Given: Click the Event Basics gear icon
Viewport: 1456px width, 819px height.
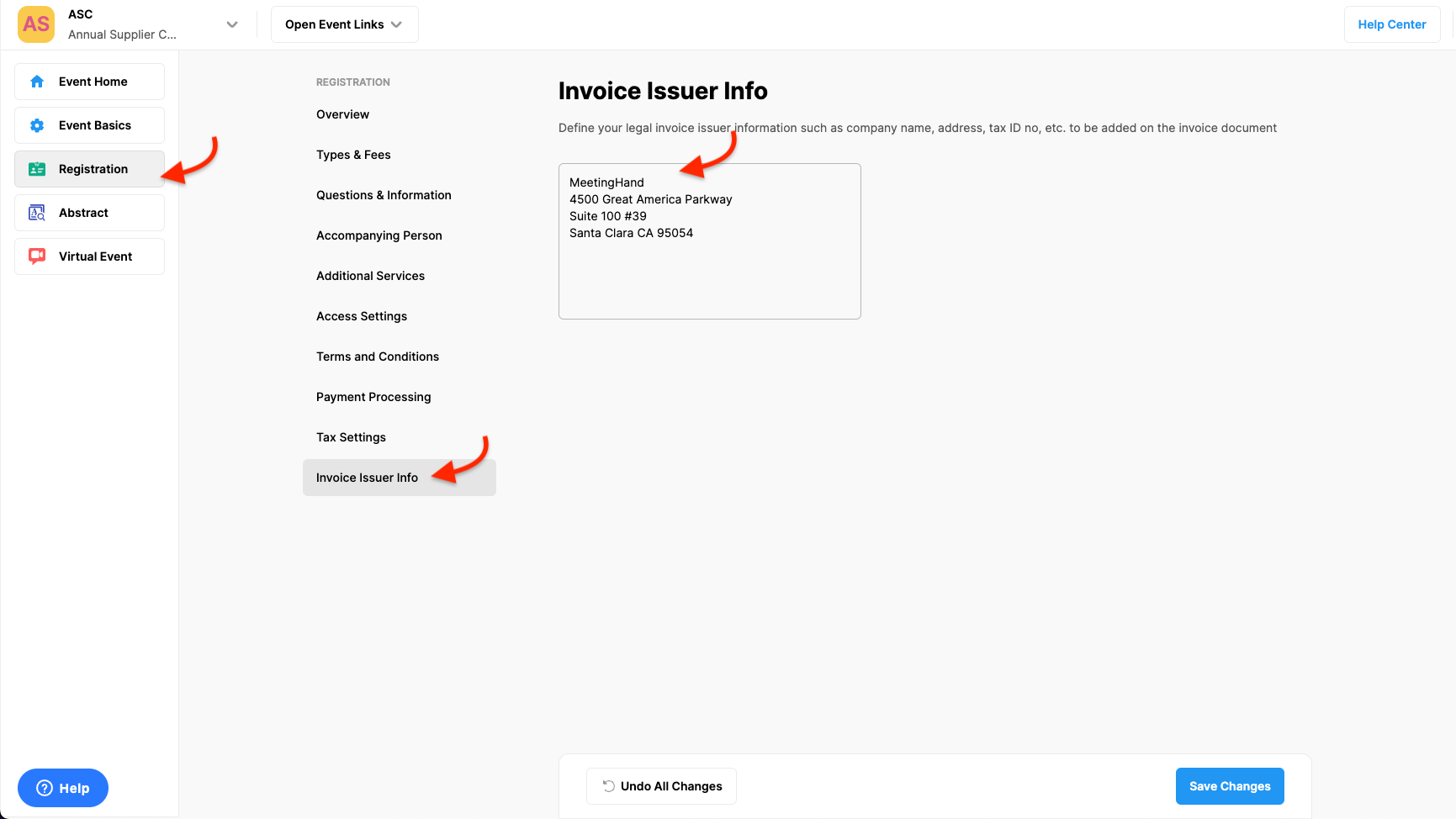Looking at the screenshot, I should [x=37, y=125].
